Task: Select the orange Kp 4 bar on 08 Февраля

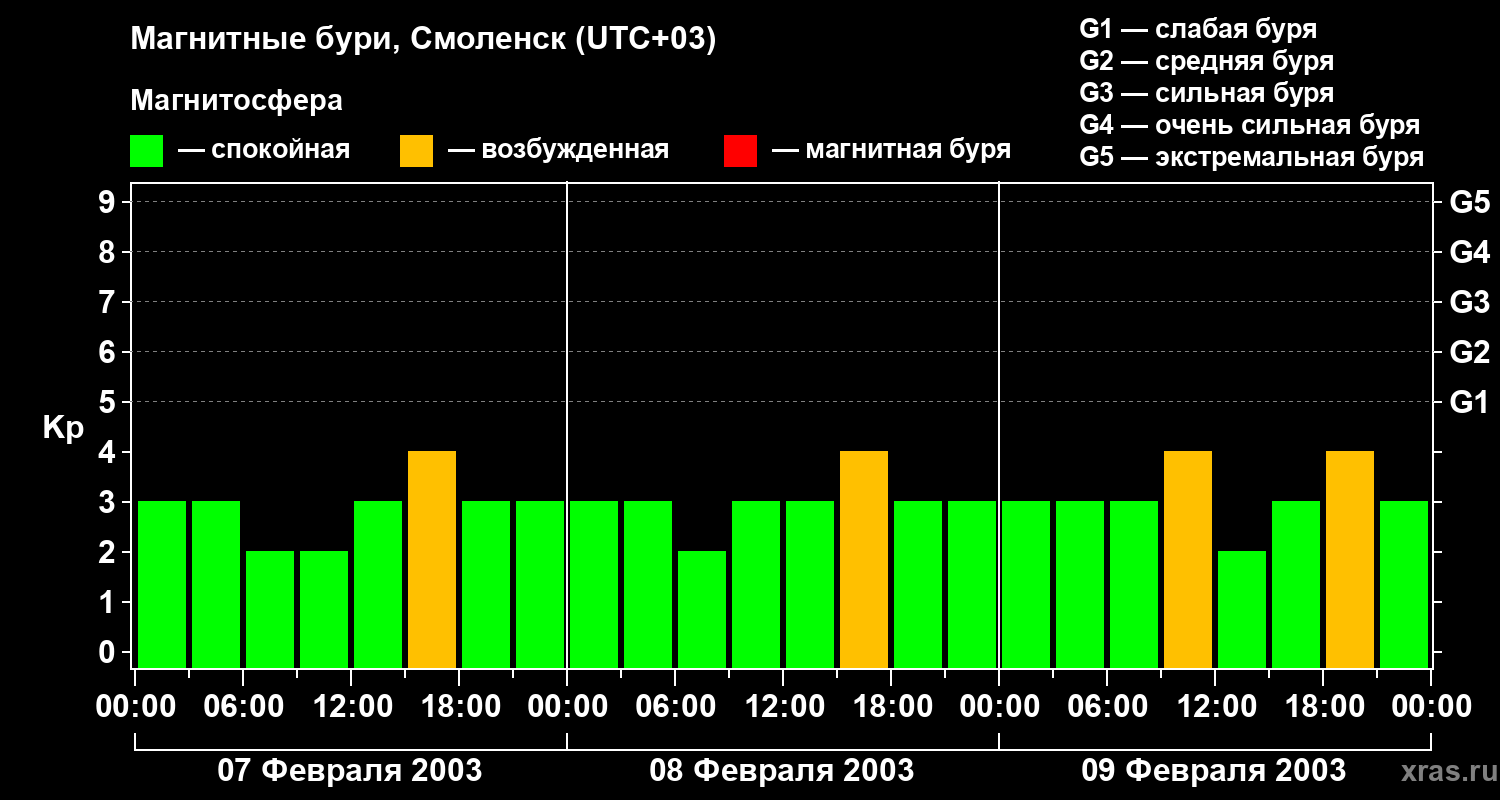Action: (x=864, y=559)
